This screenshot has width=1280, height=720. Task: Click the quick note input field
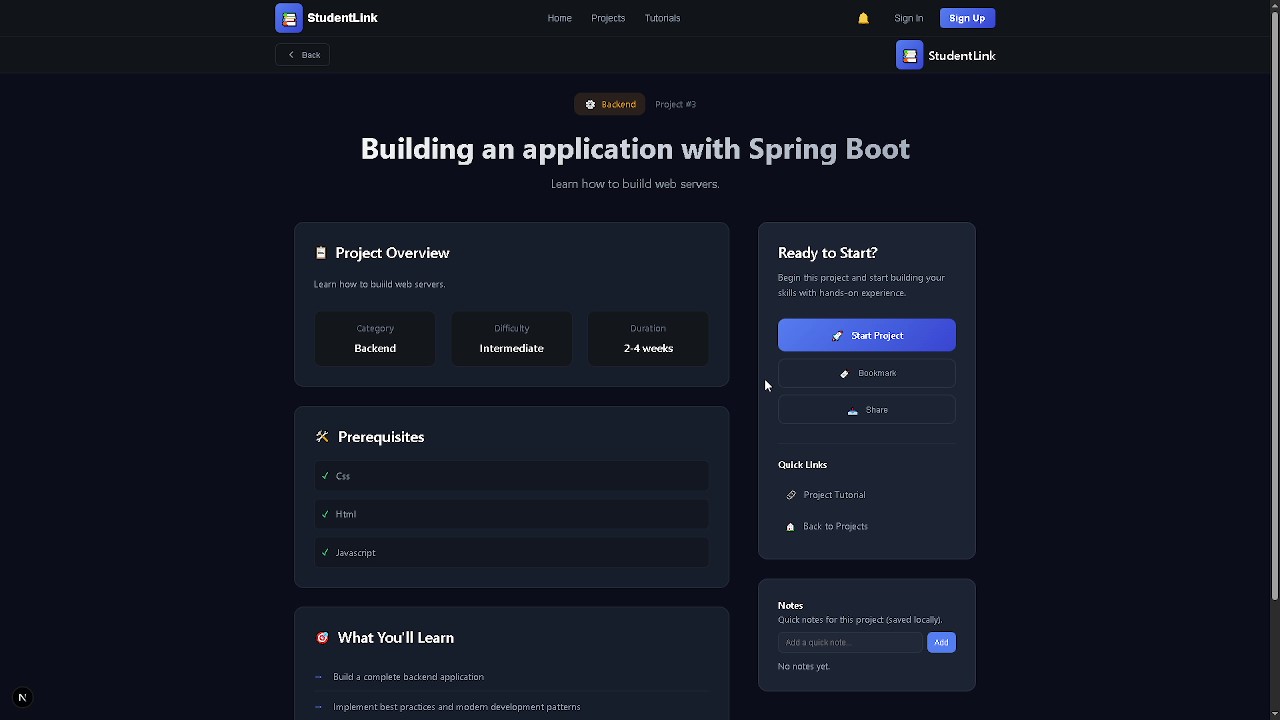coord(849,642)
